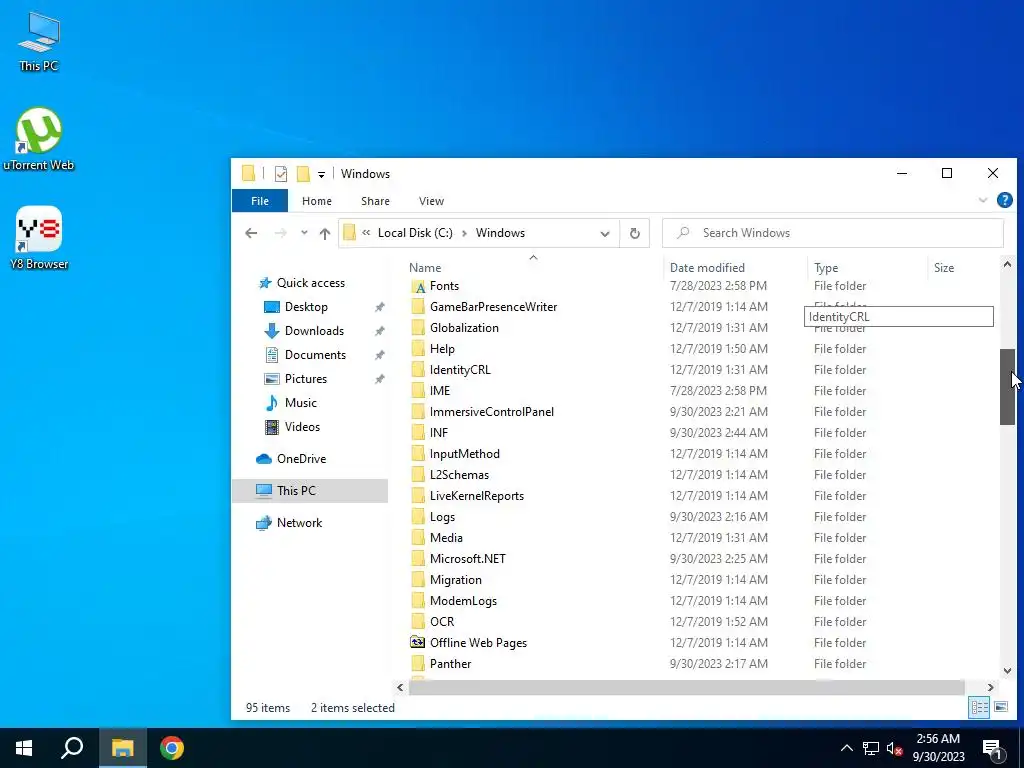The width and height of the screenshot is (1024, 768).
Task: Click the scroll up arrow of file list
Action: [x=1007, y=264]
